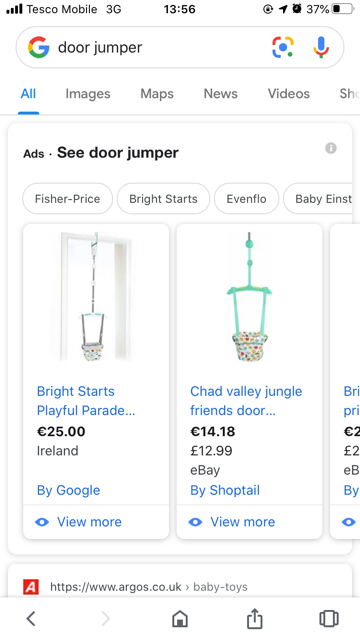Open the Videos tab
This screenshot has width=360, height=640.
pos(289,93)
